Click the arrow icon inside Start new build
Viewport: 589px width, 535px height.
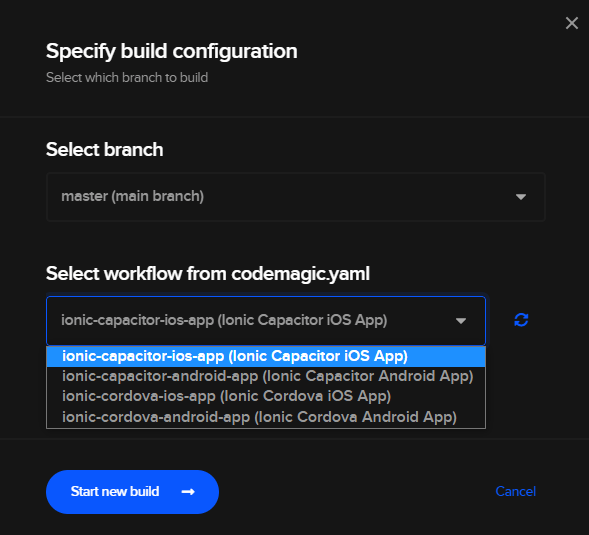point(188,492)
